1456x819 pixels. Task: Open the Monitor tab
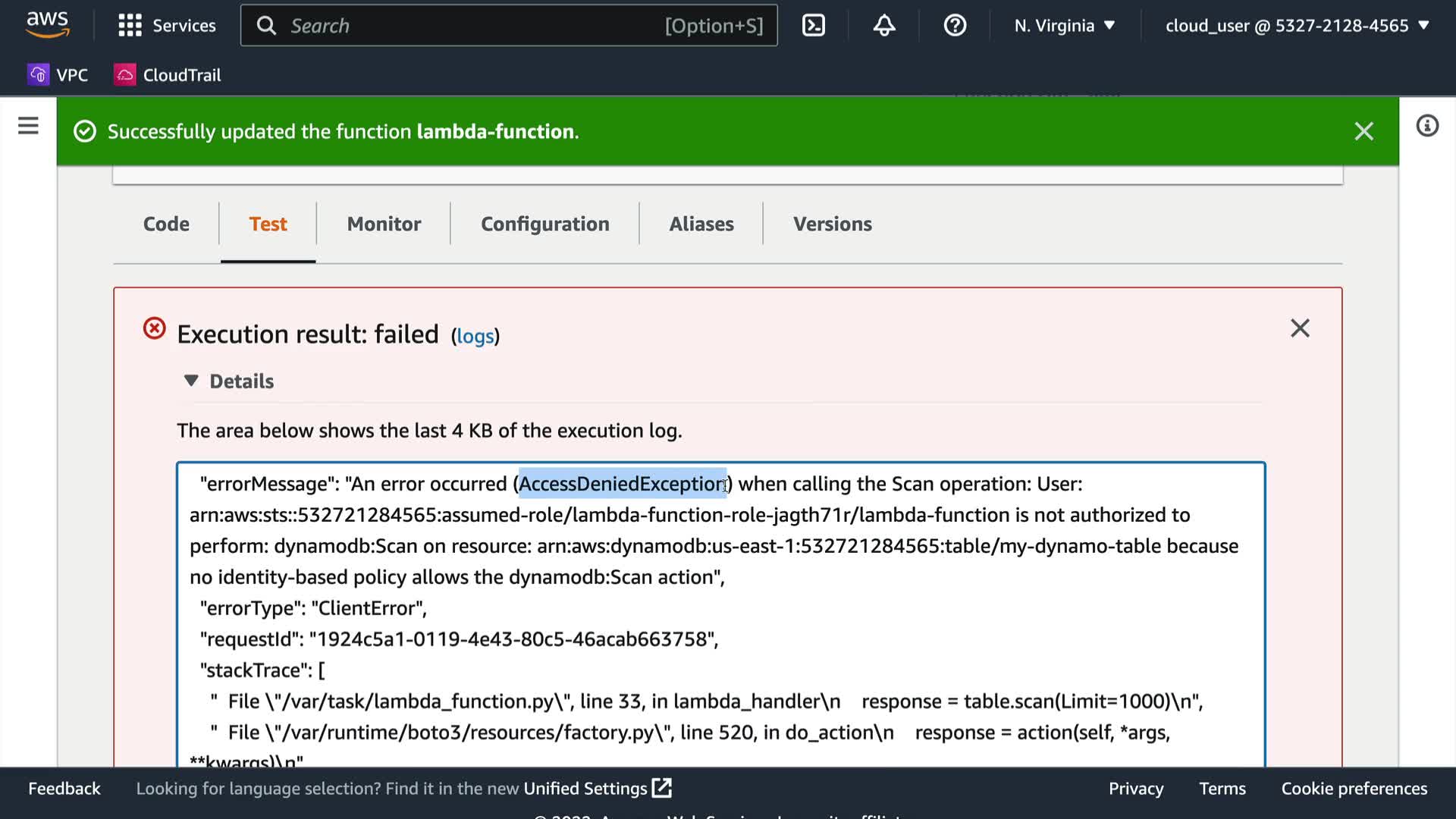click(x=384, y=224)
